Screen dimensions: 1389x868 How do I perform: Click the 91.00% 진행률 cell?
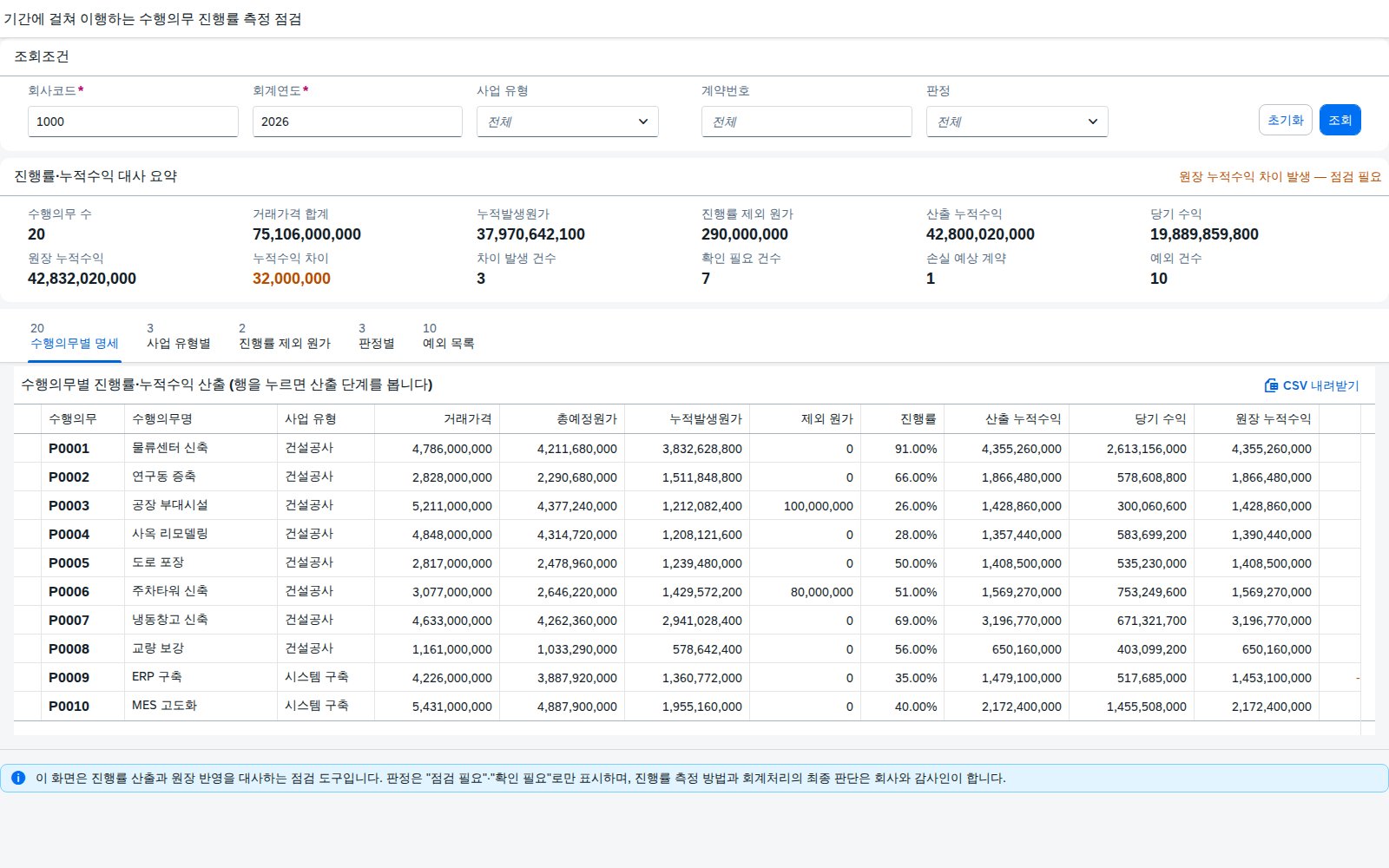click(x=903, y=449)
